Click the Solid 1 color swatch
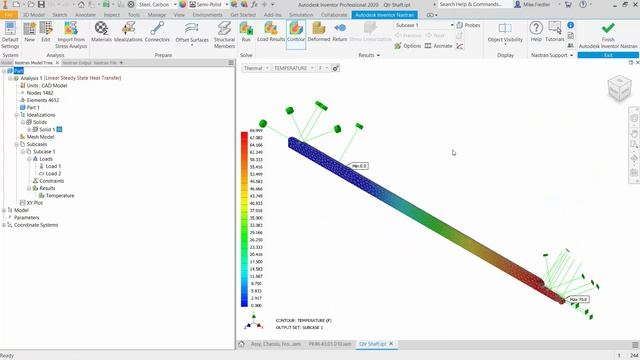 point(59,130)
